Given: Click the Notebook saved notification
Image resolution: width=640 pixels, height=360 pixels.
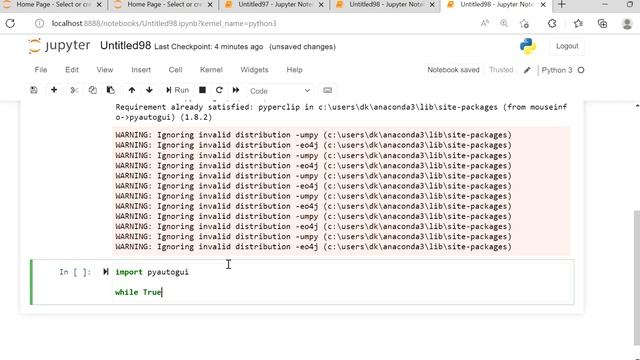Looking at the screenshot, I should (x=453, y=70).
